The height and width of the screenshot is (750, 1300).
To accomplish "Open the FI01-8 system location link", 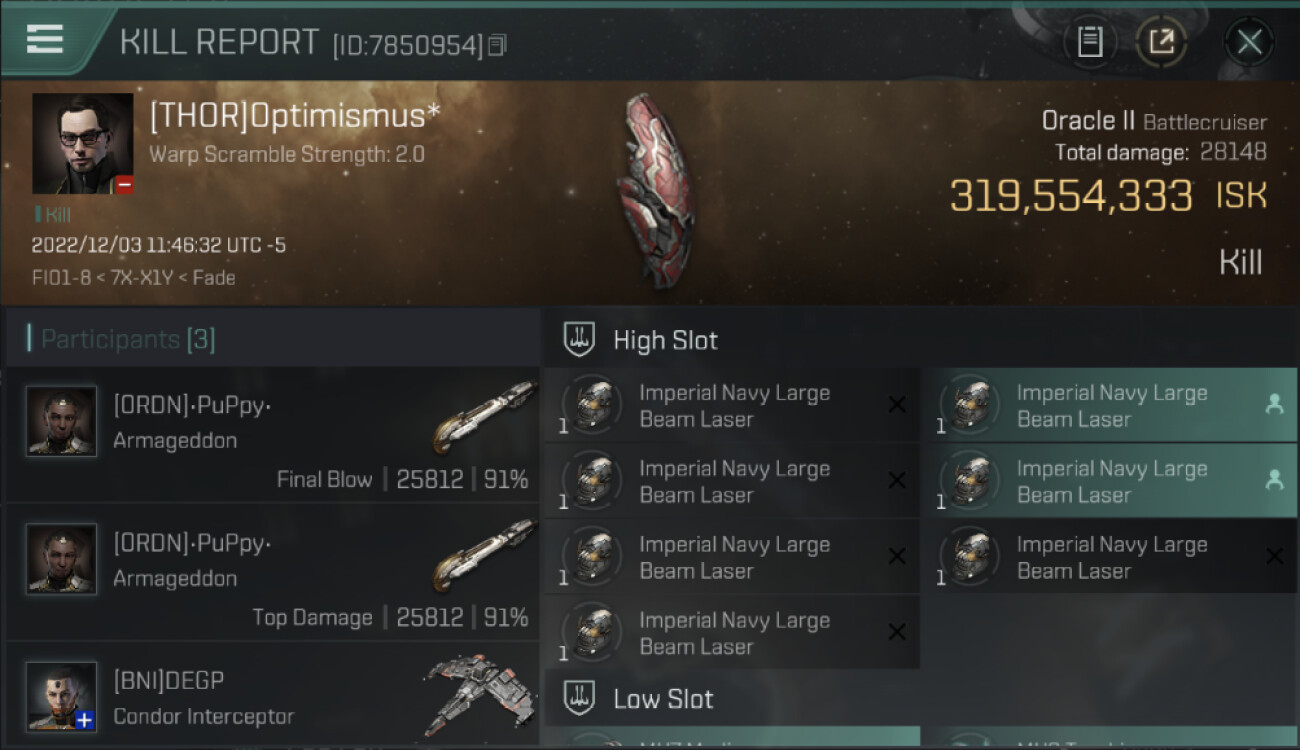I will [61, 278].
